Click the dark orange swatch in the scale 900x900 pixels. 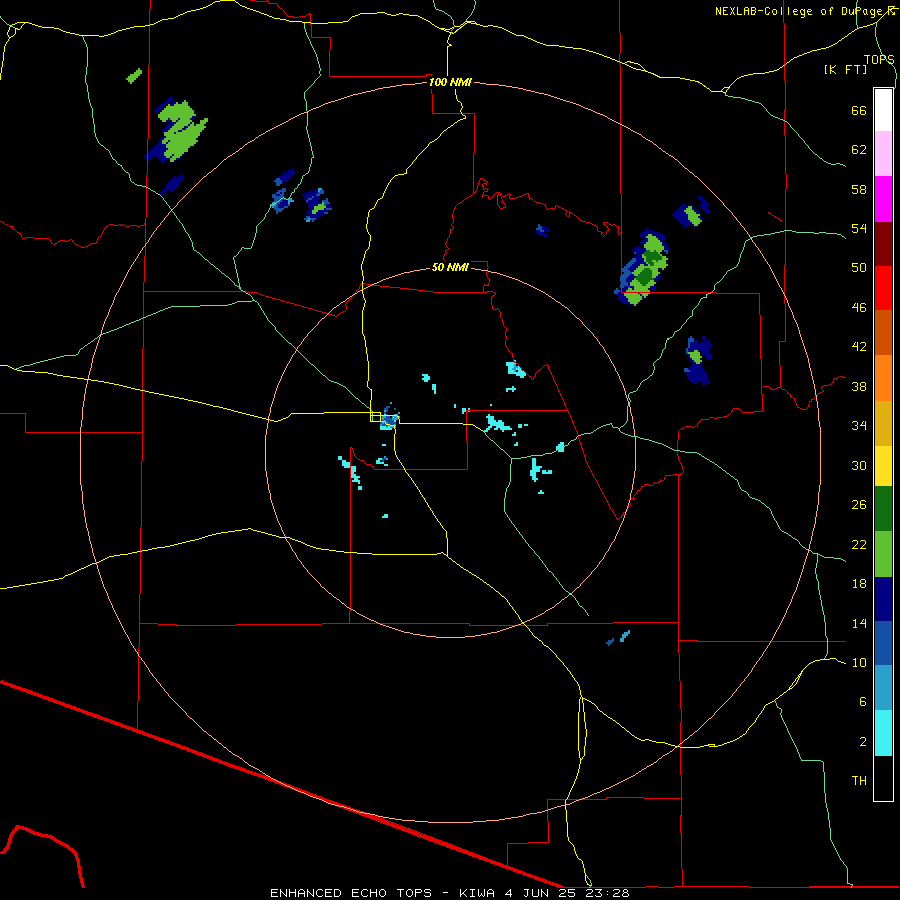[883, 332]
